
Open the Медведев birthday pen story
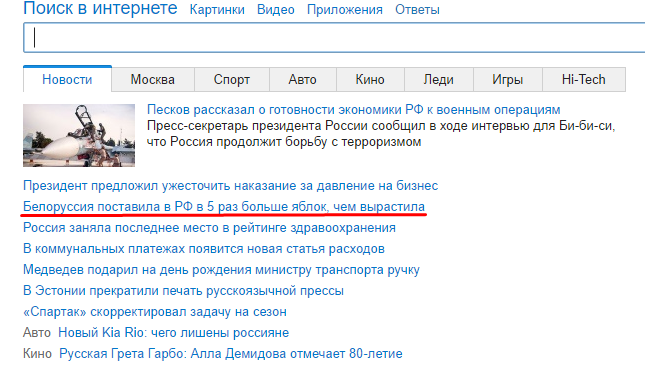coord(221,269)
